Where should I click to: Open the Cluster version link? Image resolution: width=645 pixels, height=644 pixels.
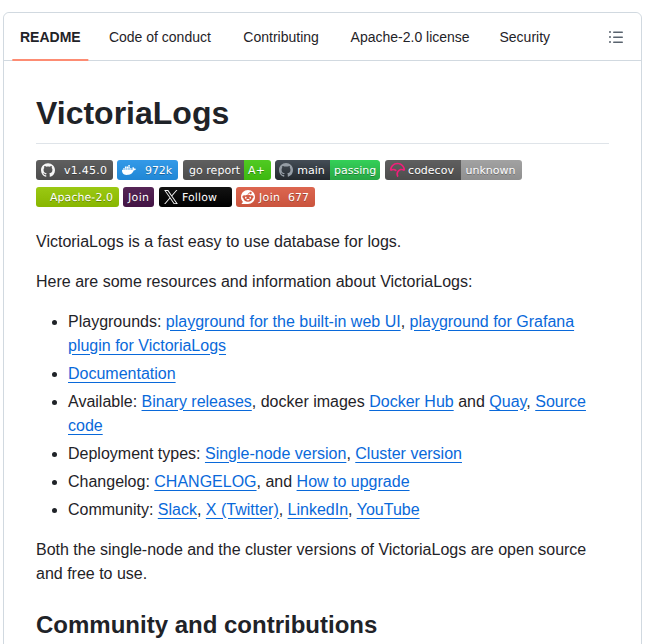pyautogui.click(x=408, y=453)
